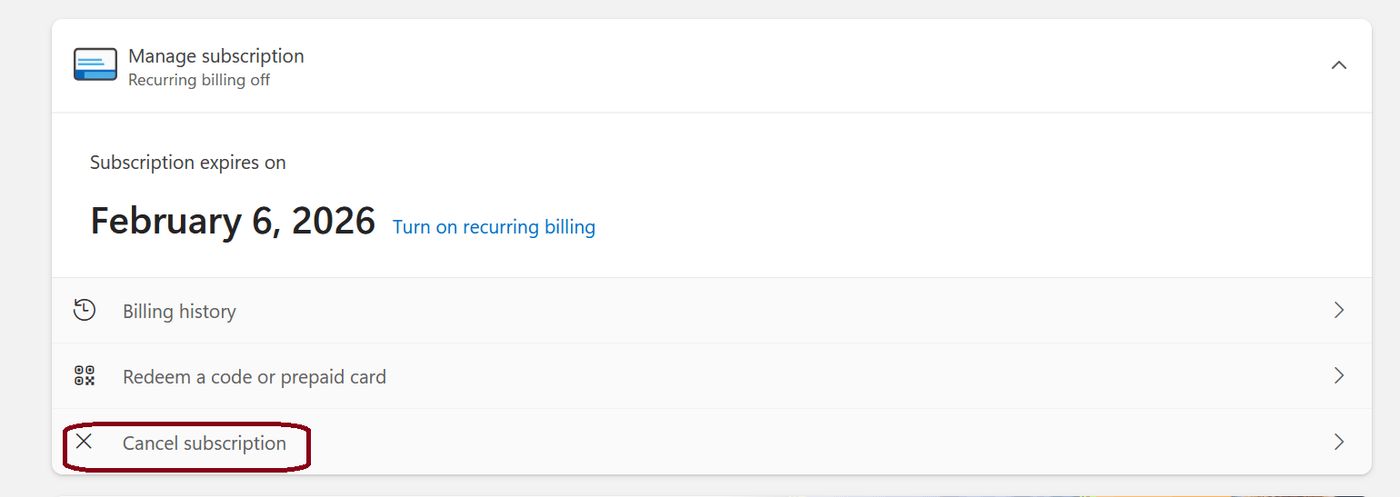Click the Subscription expires on label
The image size is (1400, 497).
[x=188, y=162]
